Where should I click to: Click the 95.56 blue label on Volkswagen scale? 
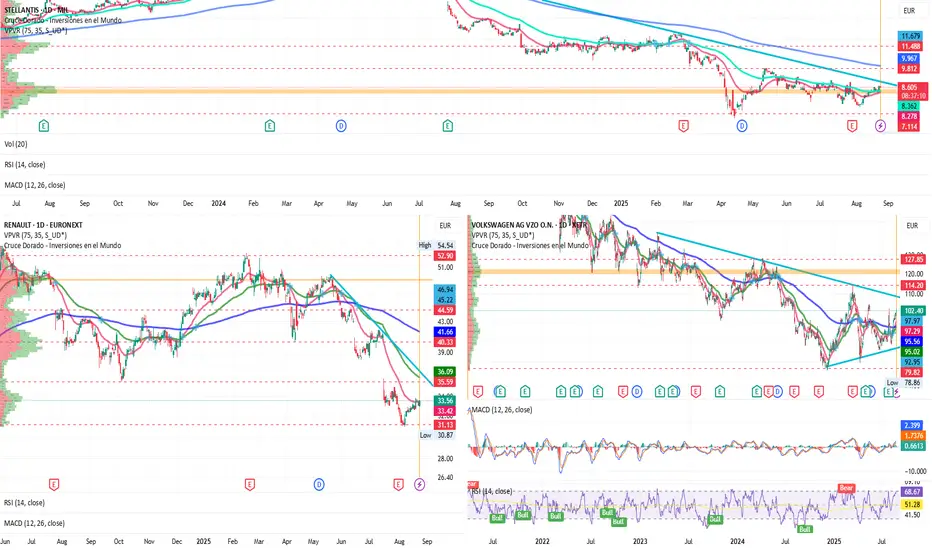912,341
